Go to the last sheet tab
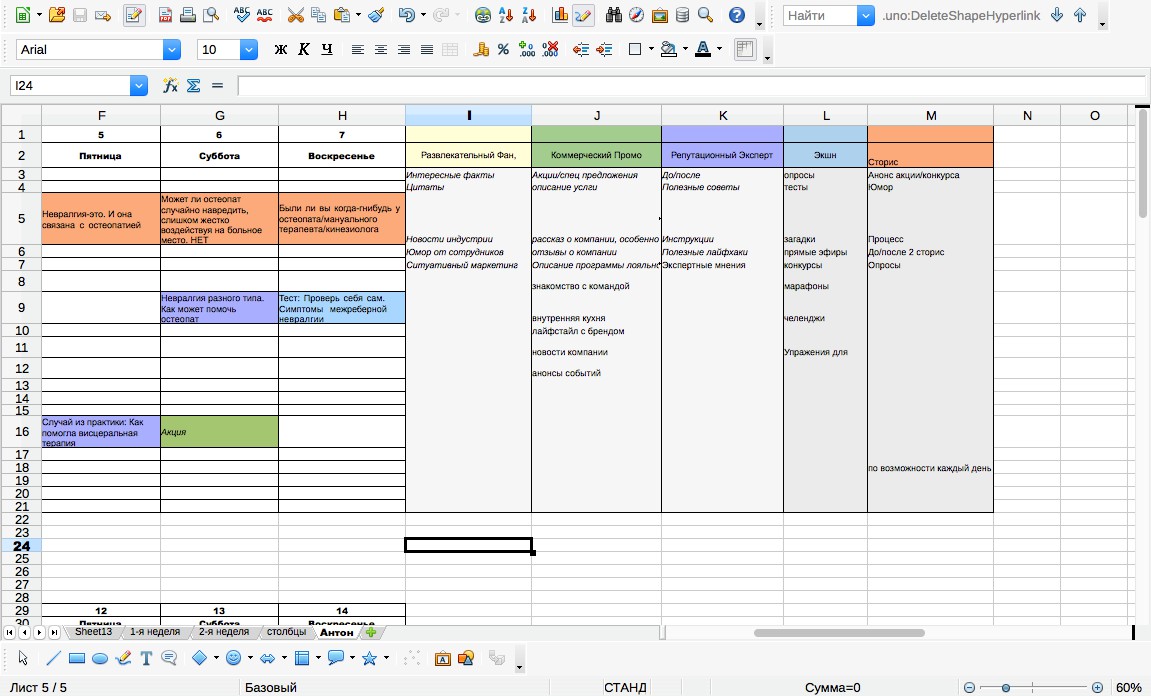The width and height of the screenshot is (1151, 696). click(54, 632)
